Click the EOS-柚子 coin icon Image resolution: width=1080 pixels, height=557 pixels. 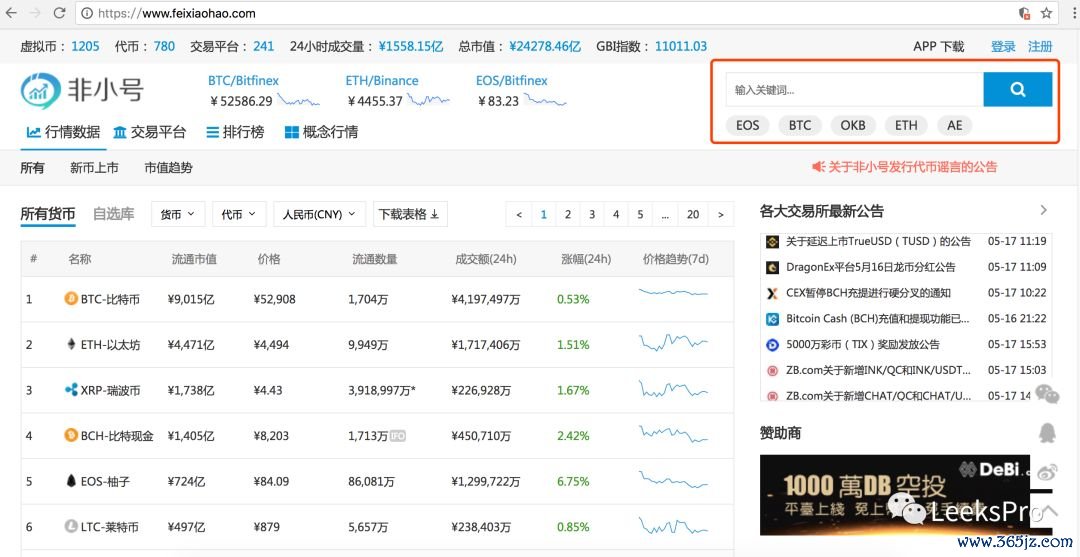(x=70, y=481)
